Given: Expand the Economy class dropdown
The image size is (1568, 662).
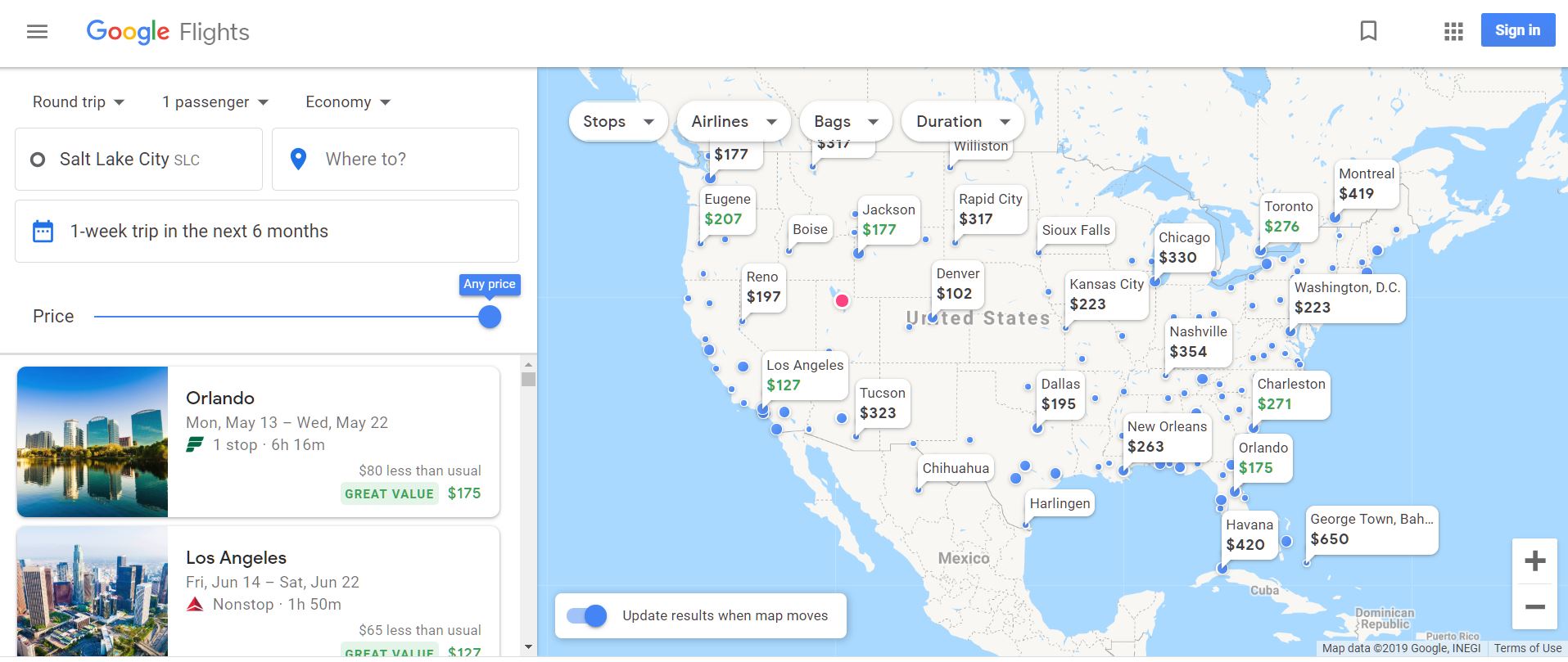Looking at the screenshot, I should 348,102.
